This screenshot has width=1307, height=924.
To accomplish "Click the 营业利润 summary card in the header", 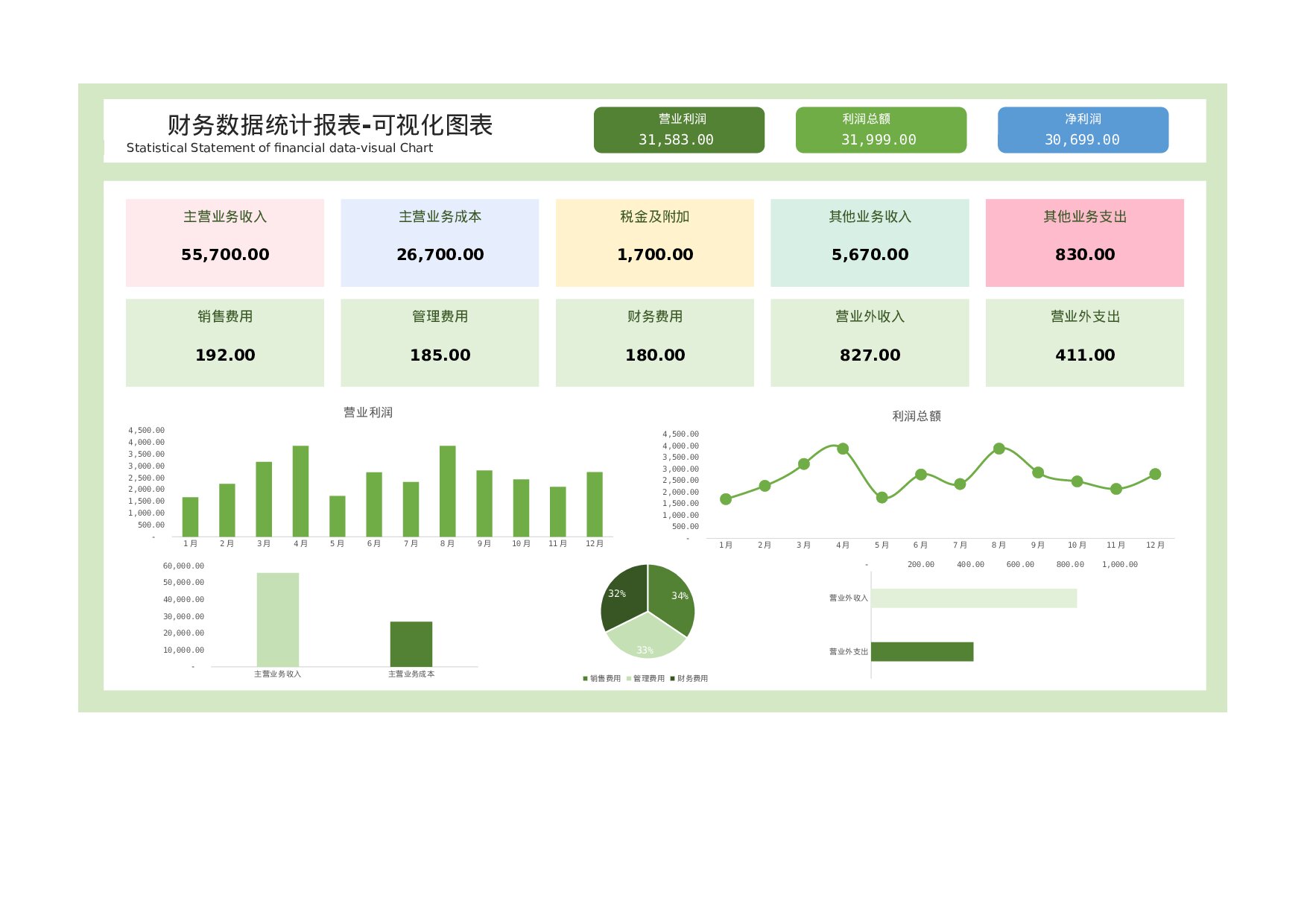I will pyautogui.click(x=679, y=130).
